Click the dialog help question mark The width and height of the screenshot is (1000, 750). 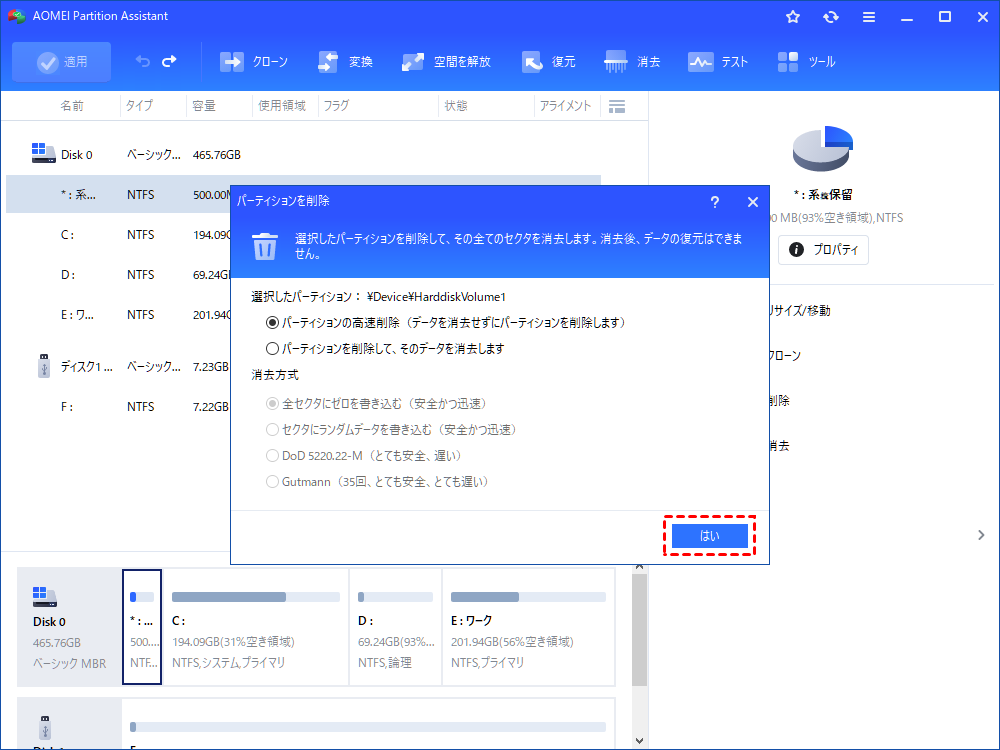pos(715,202)
